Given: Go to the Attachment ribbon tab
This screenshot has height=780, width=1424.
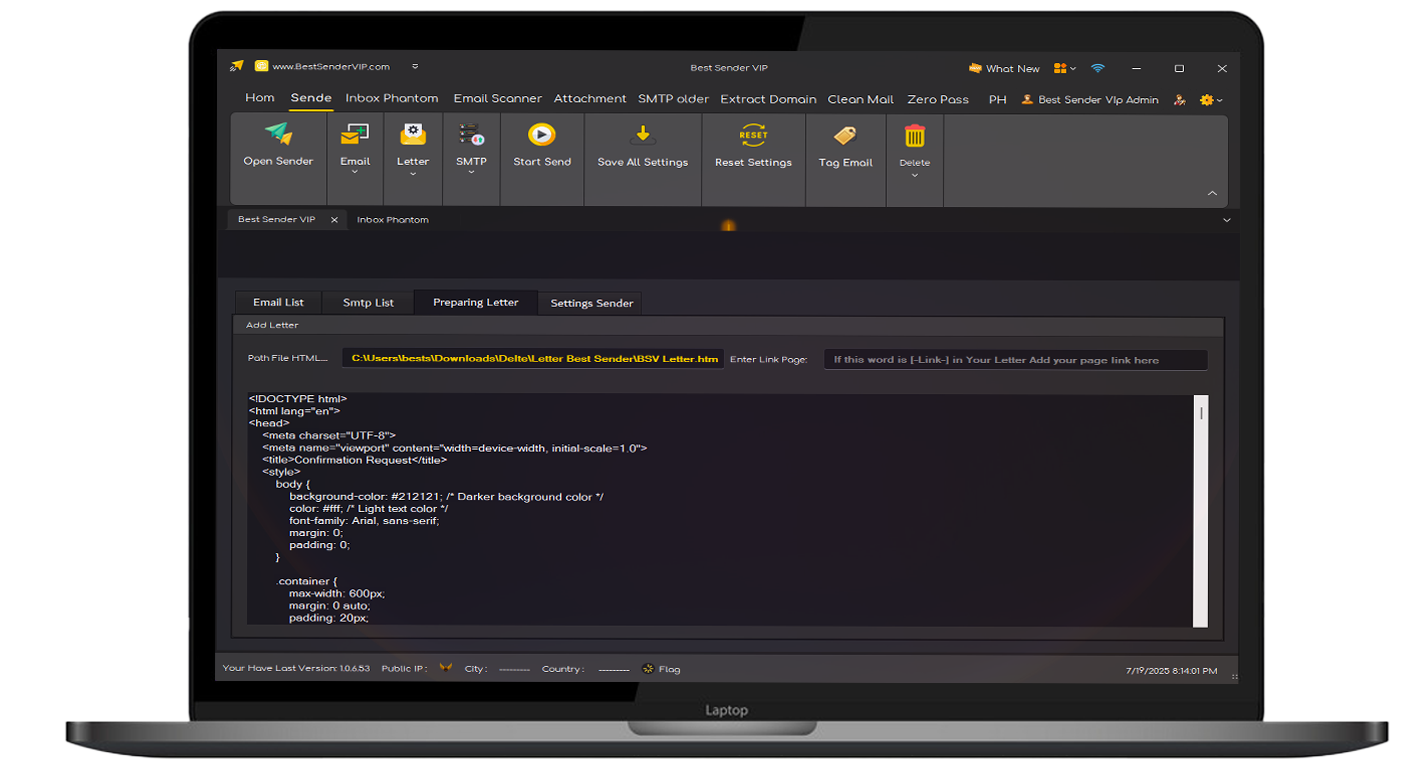Looking at the screenshot, I should (x=590, y=98).
